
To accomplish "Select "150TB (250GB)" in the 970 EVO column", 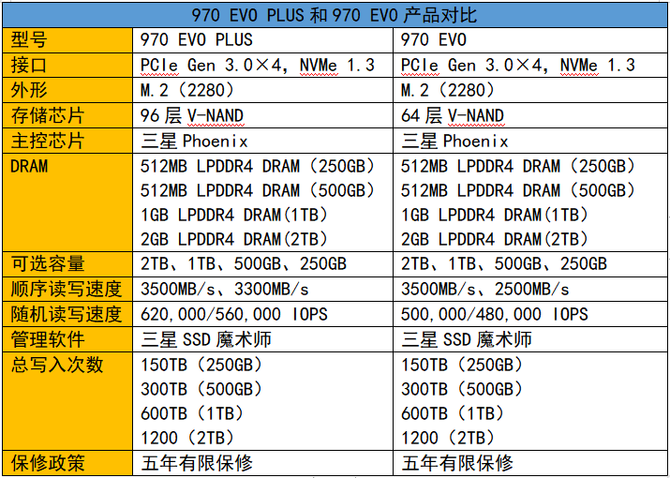I will (463, 365).
